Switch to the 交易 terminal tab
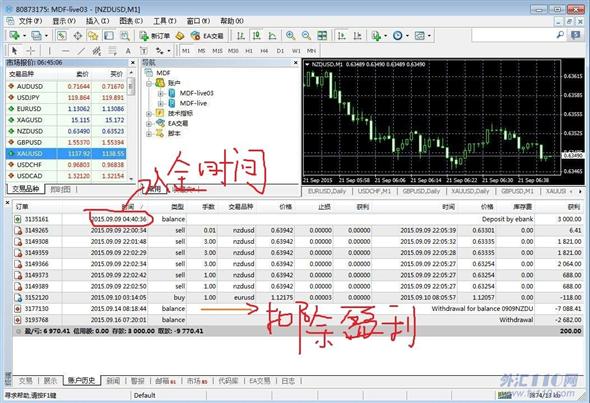Viewport: 590px width, 403px height. click(26, 381)
